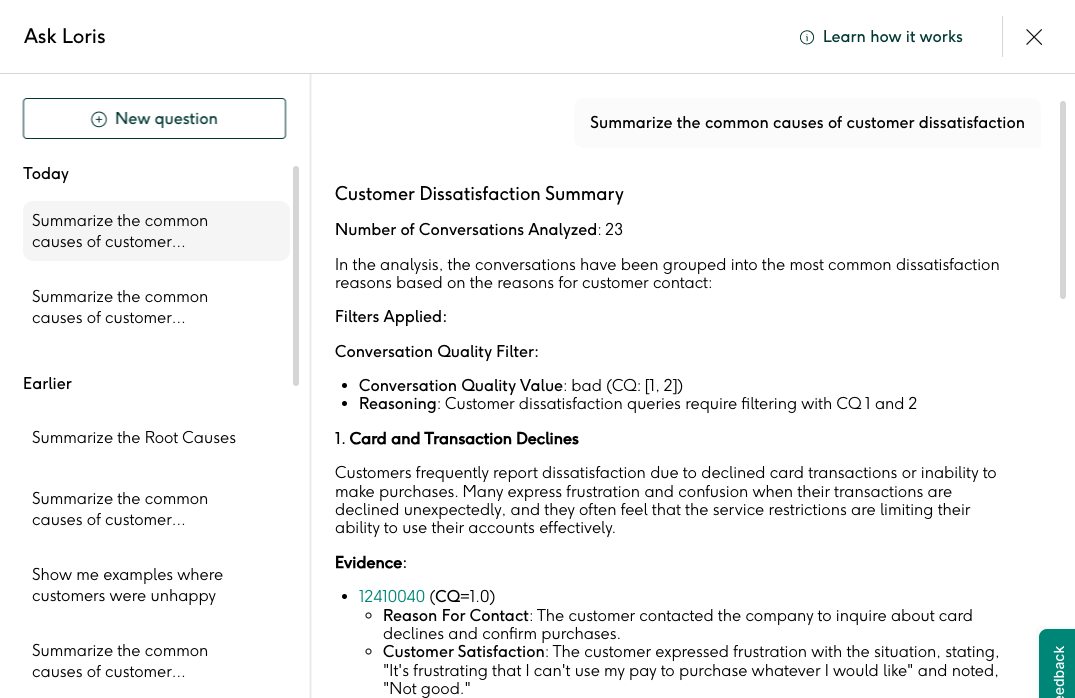Click the info icon beside Learn how it works
Image resolution: width=1075 pixels, height=698 pixels.
(x=807, y=37)
